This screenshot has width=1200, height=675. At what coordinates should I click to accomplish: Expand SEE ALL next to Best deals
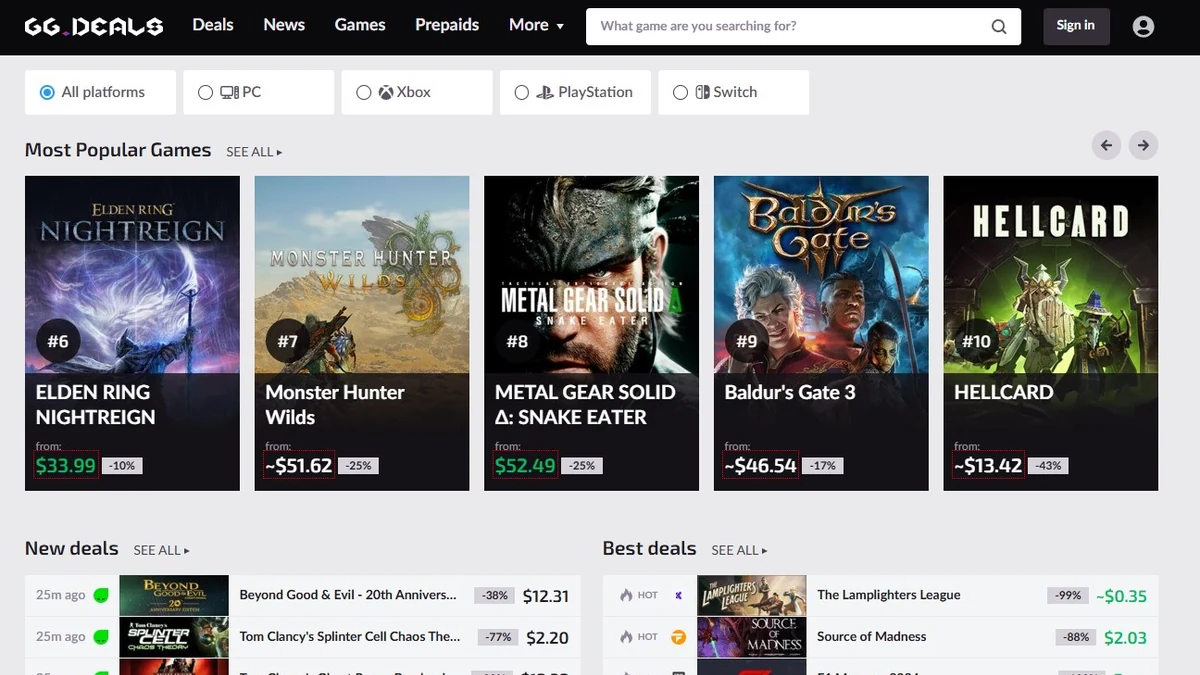(x=739, y=550)
